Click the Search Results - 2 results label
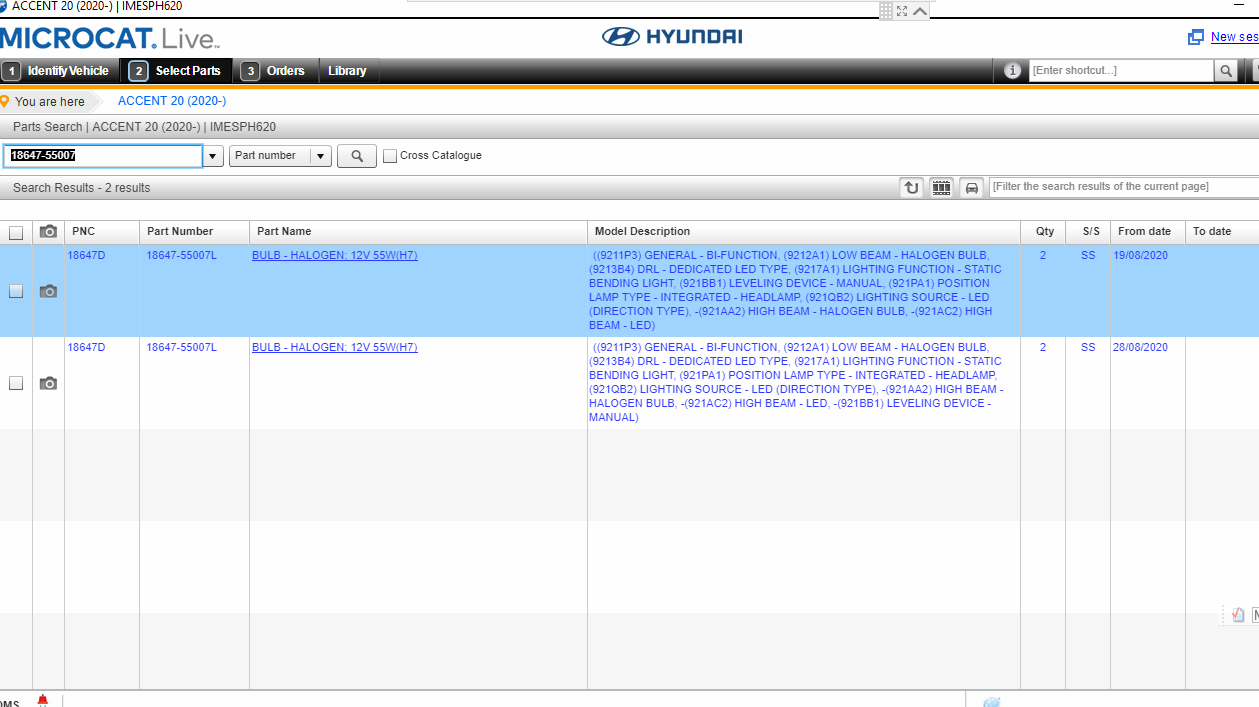This screenshot has height=707, width=1259. pos(81,188)
